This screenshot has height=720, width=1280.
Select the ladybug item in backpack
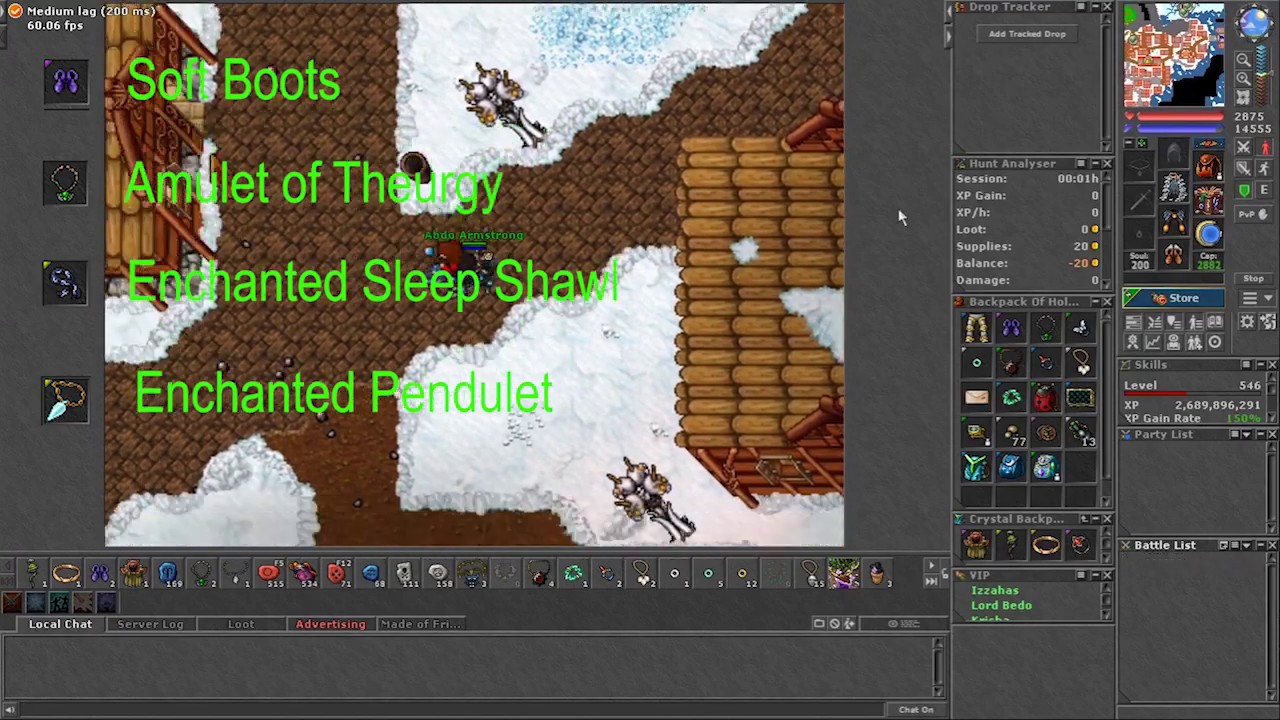(x=1046, y=397)
